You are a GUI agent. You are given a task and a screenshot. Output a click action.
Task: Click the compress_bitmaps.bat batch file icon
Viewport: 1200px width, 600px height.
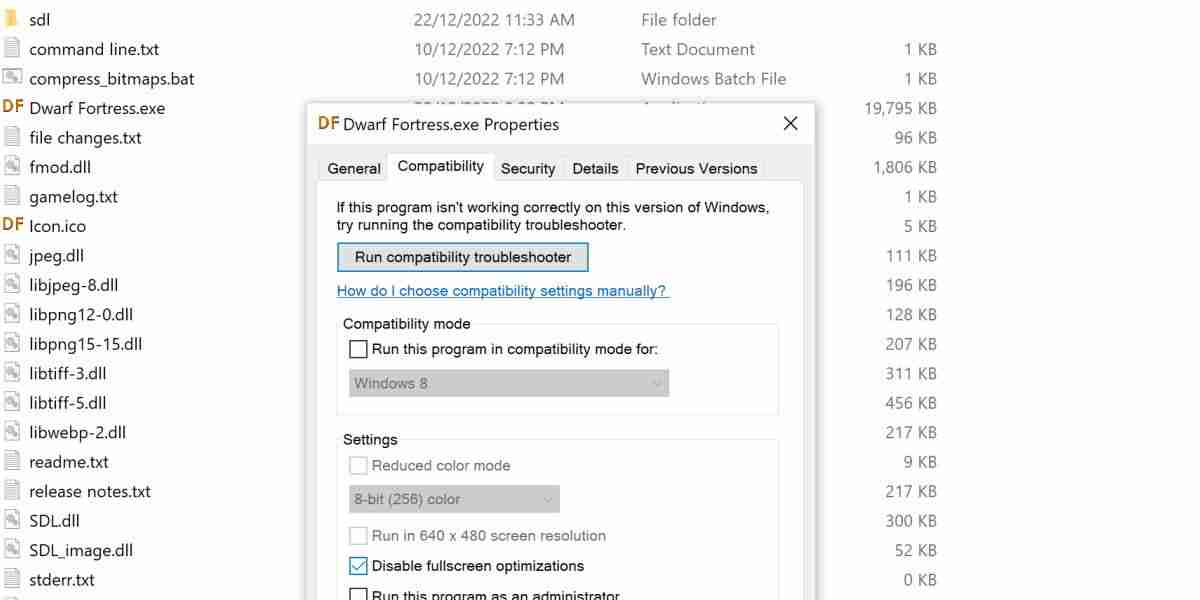13,78
